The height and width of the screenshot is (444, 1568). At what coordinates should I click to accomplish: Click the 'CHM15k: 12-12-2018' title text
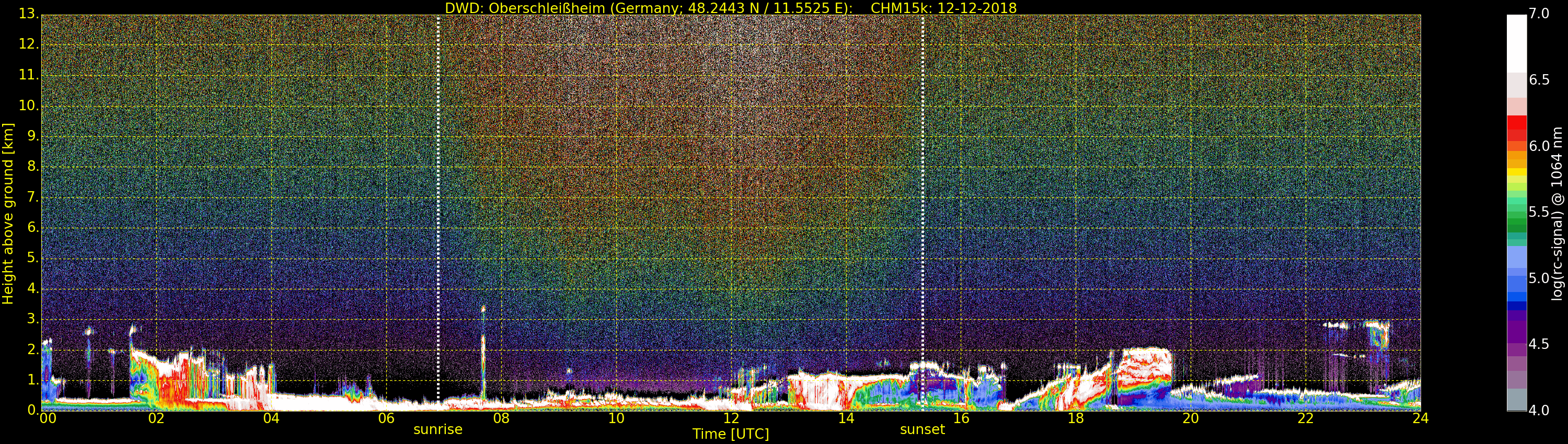tap(943, 8)
